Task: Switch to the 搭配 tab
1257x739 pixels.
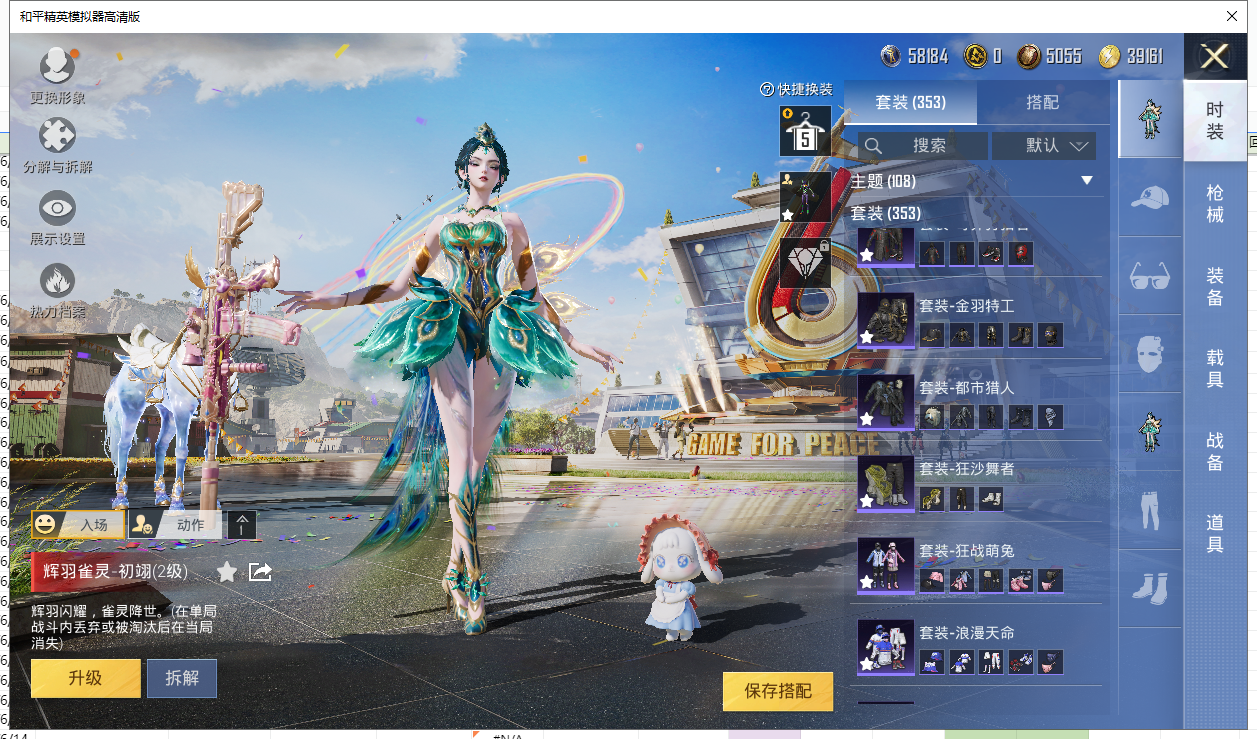Action: (x=1043, y=102)
